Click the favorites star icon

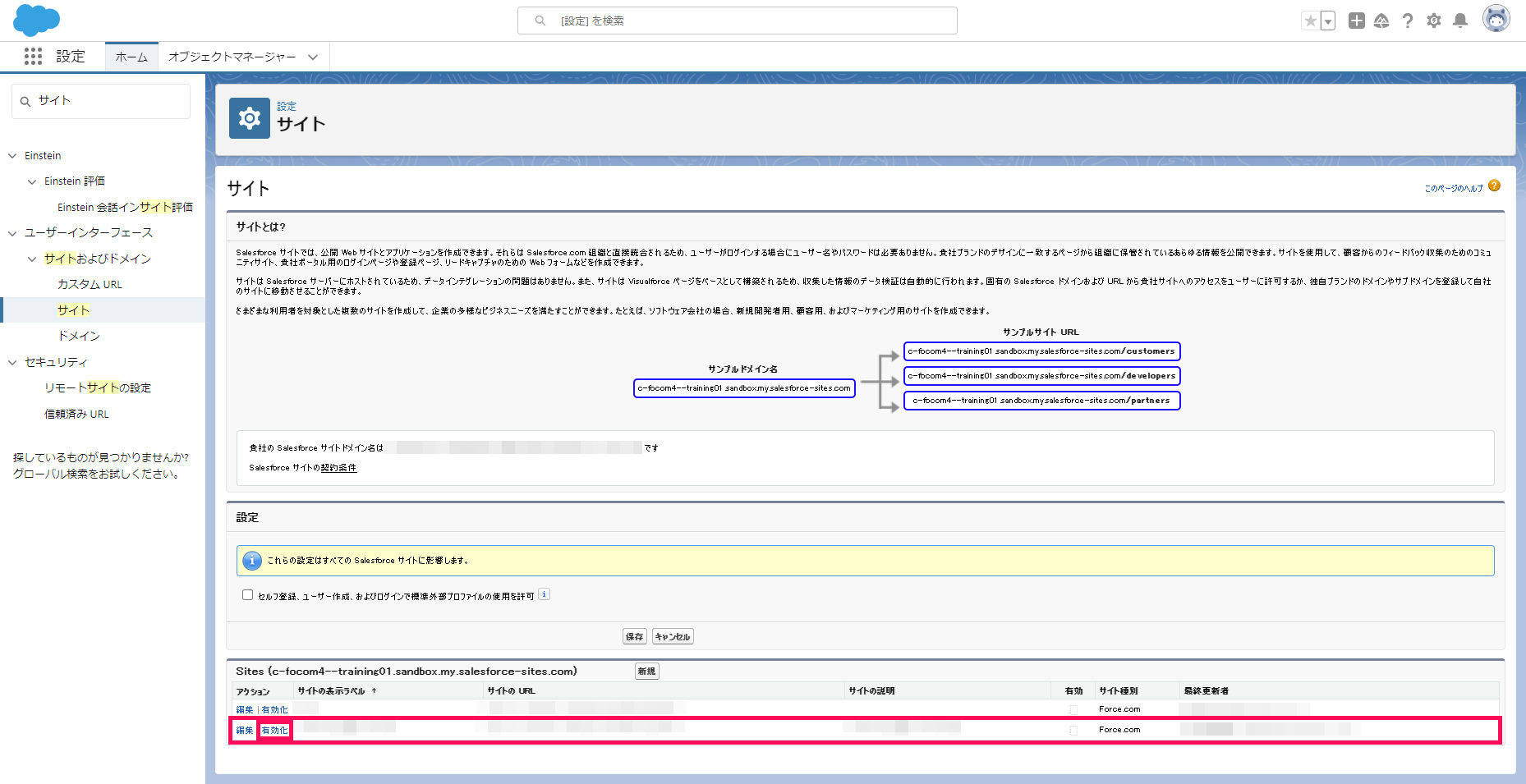[1311, 21]
